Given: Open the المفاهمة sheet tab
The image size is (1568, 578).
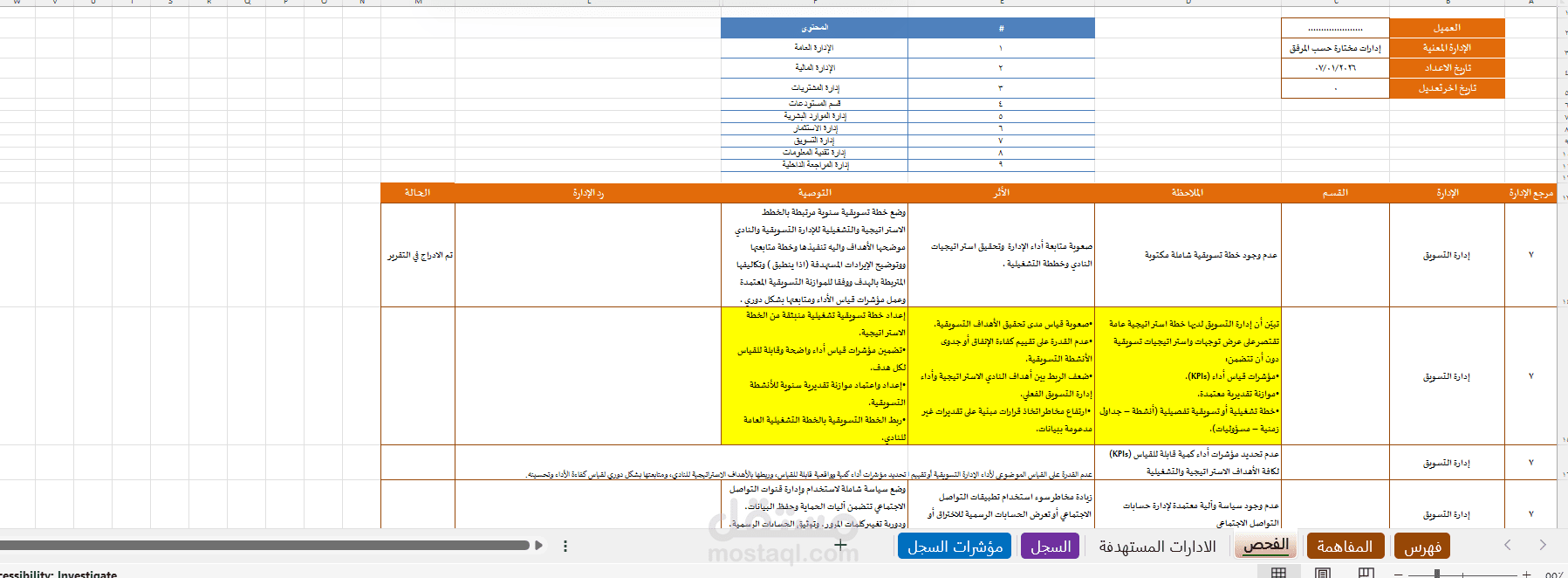Looking at the screenshot, I should (1345, 546).
